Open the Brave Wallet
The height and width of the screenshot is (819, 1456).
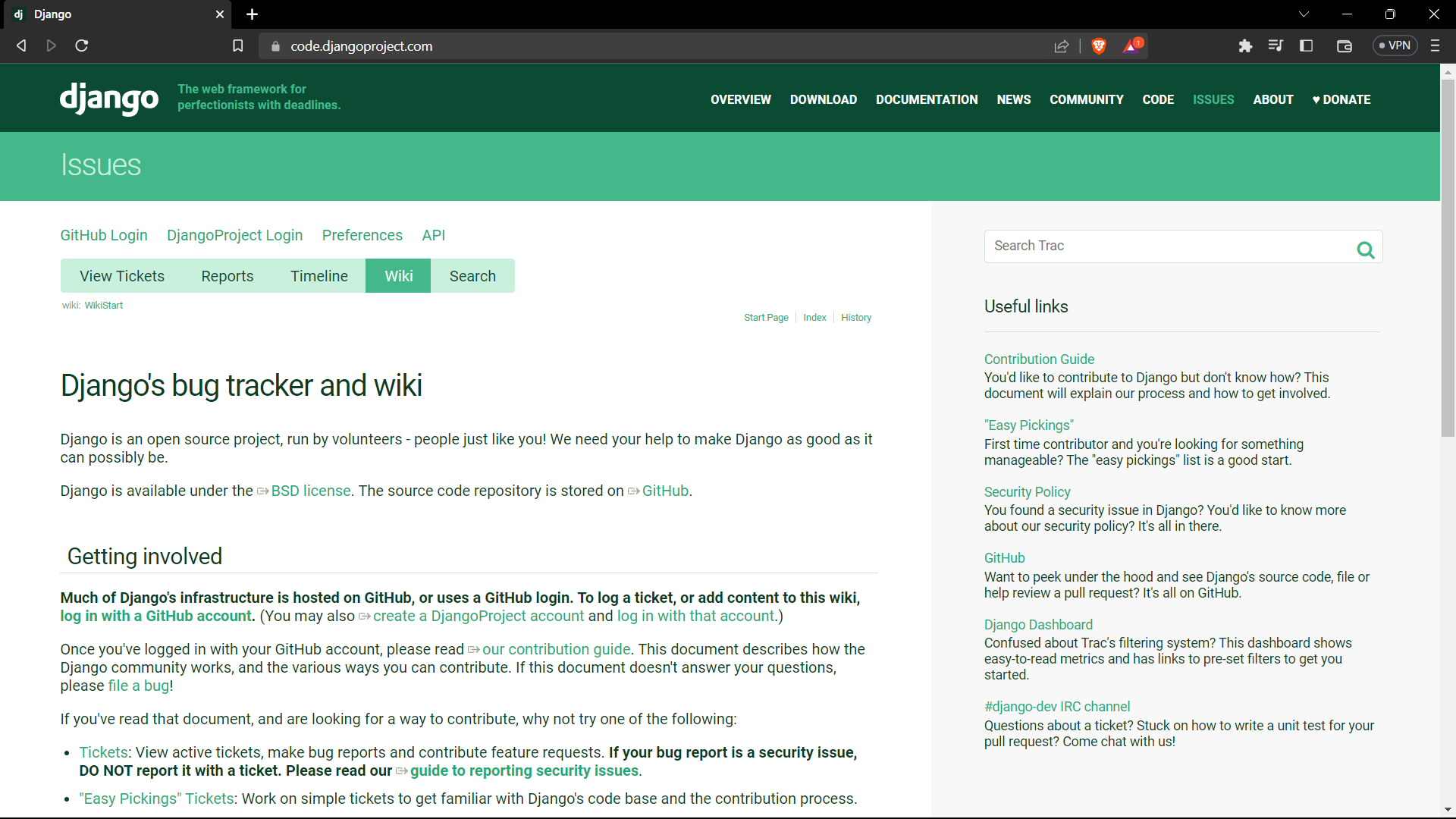point(1344,45)
